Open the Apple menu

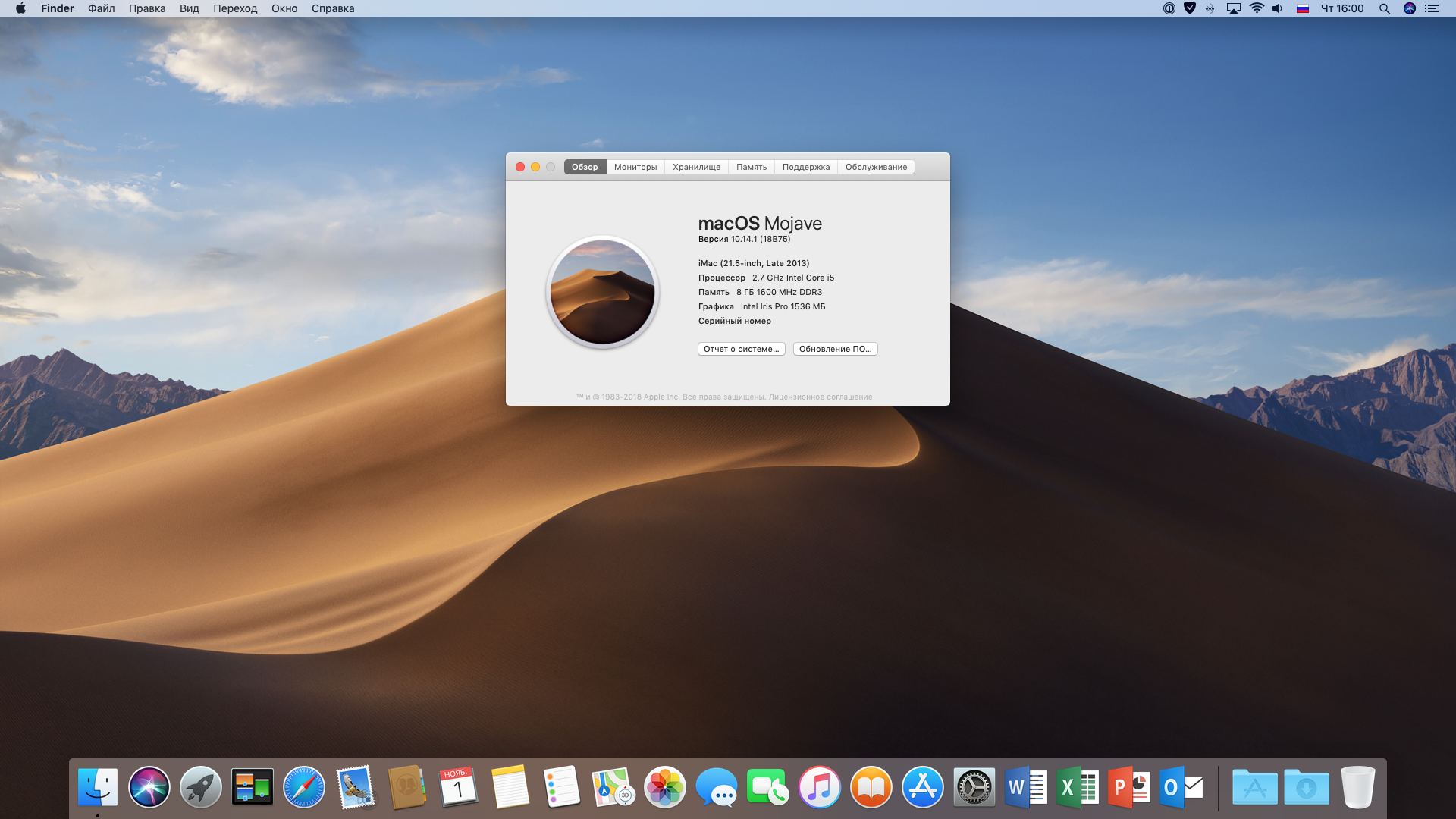point(20,8)
